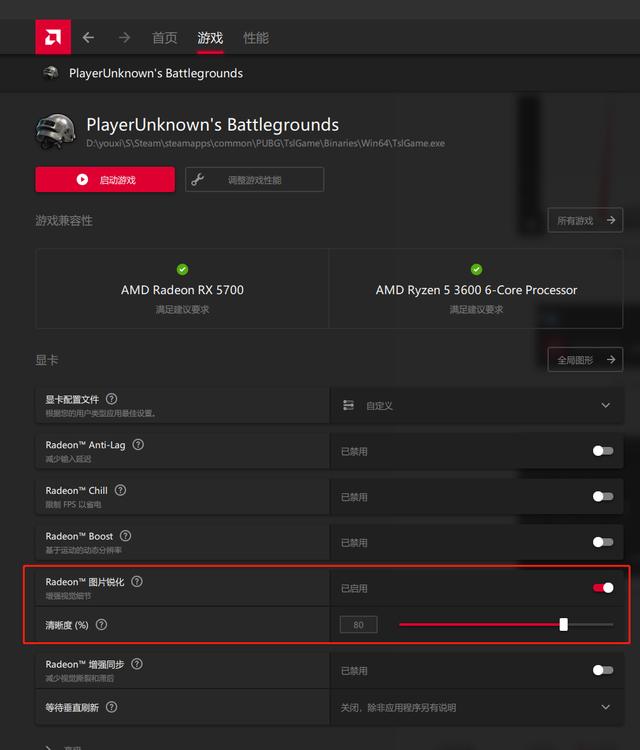640x750 pixels.
Task: Click the red 启动游戏 button
Action: tap(105, 180)
